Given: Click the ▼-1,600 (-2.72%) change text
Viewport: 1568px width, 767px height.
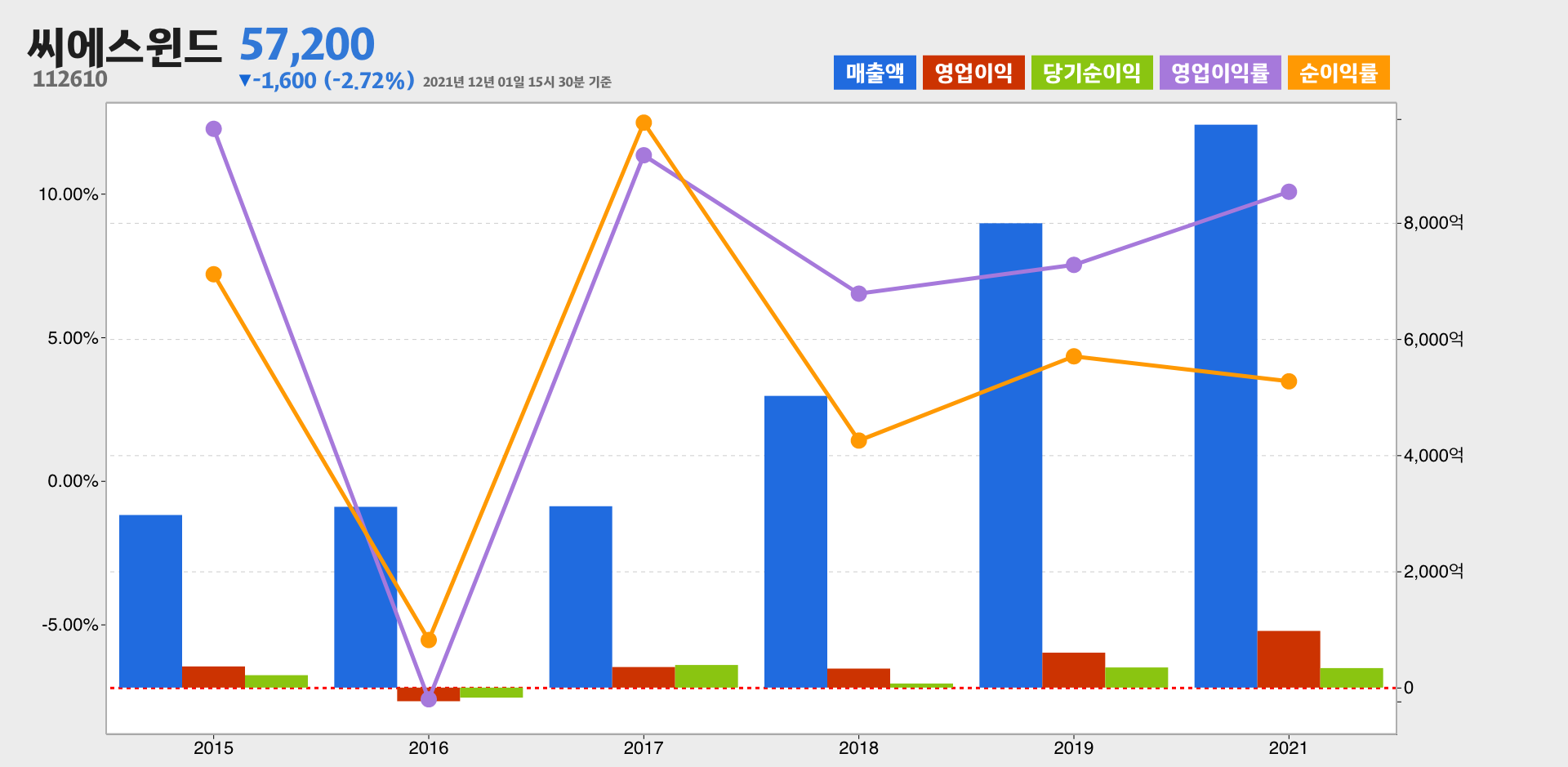Looking at the screenshot, I should [326, 80].
